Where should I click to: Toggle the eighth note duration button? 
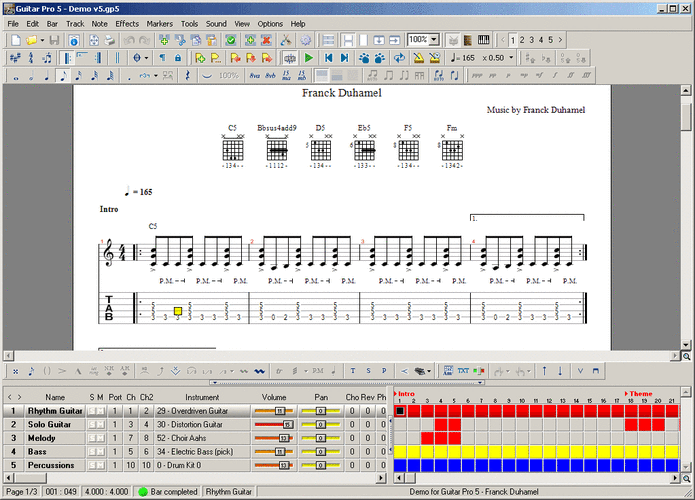[x=62, y=76]
